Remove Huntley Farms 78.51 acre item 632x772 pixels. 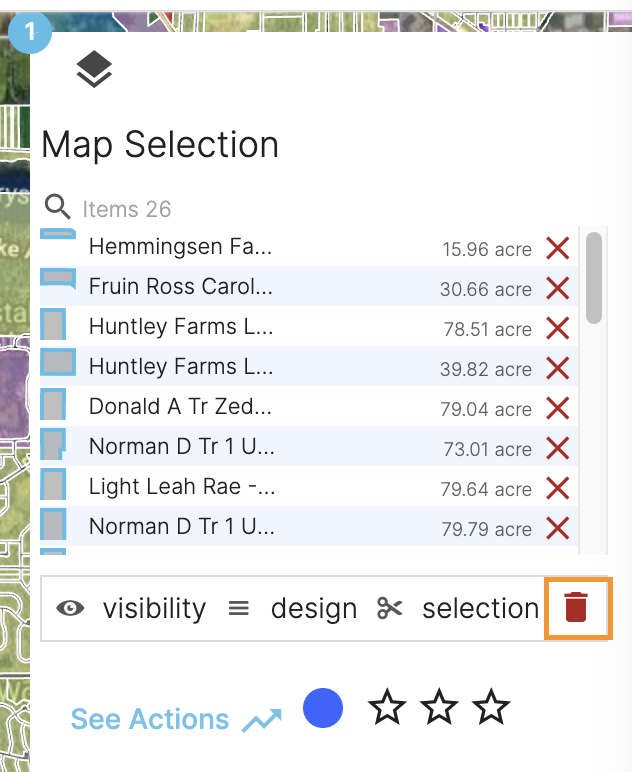[x=558, y=328]
